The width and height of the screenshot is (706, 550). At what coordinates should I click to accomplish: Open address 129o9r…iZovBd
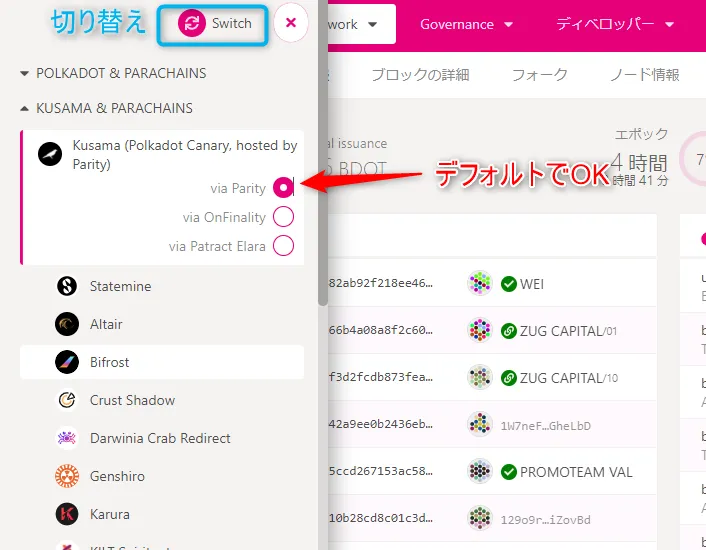(546, 520)
